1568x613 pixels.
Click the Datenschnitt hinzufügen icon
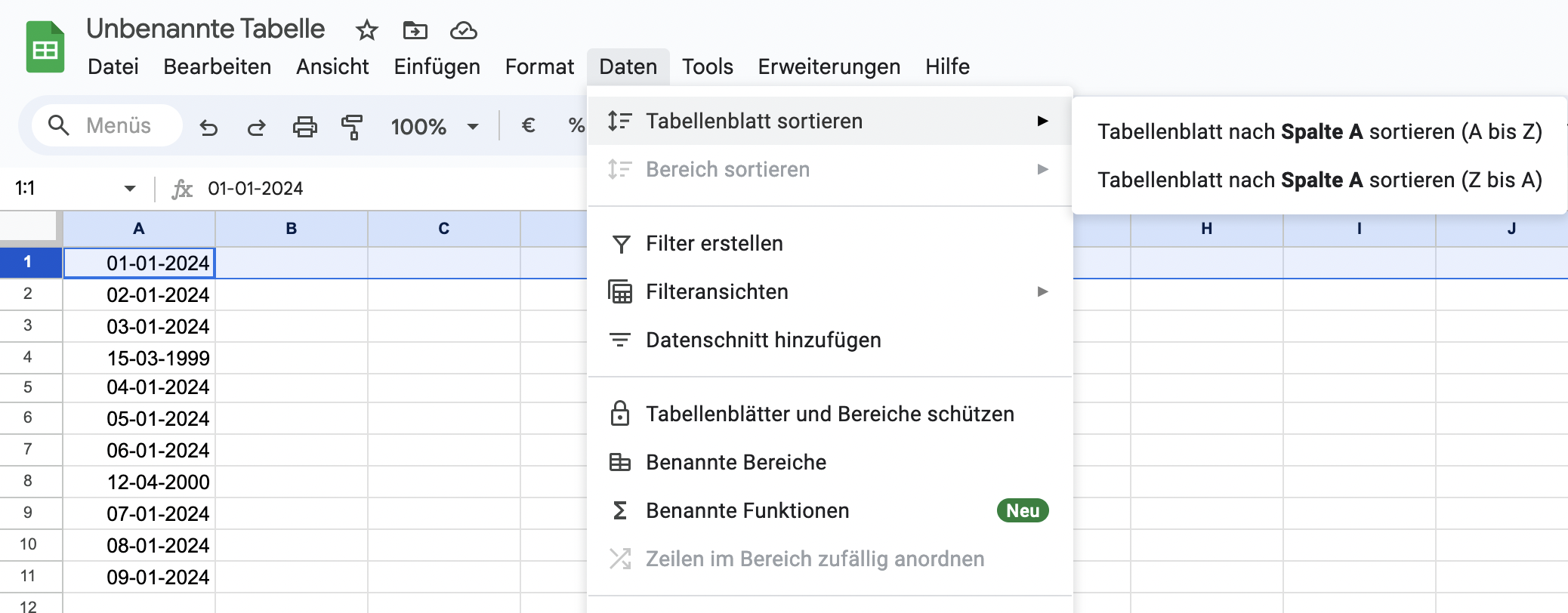coord(621,340)
